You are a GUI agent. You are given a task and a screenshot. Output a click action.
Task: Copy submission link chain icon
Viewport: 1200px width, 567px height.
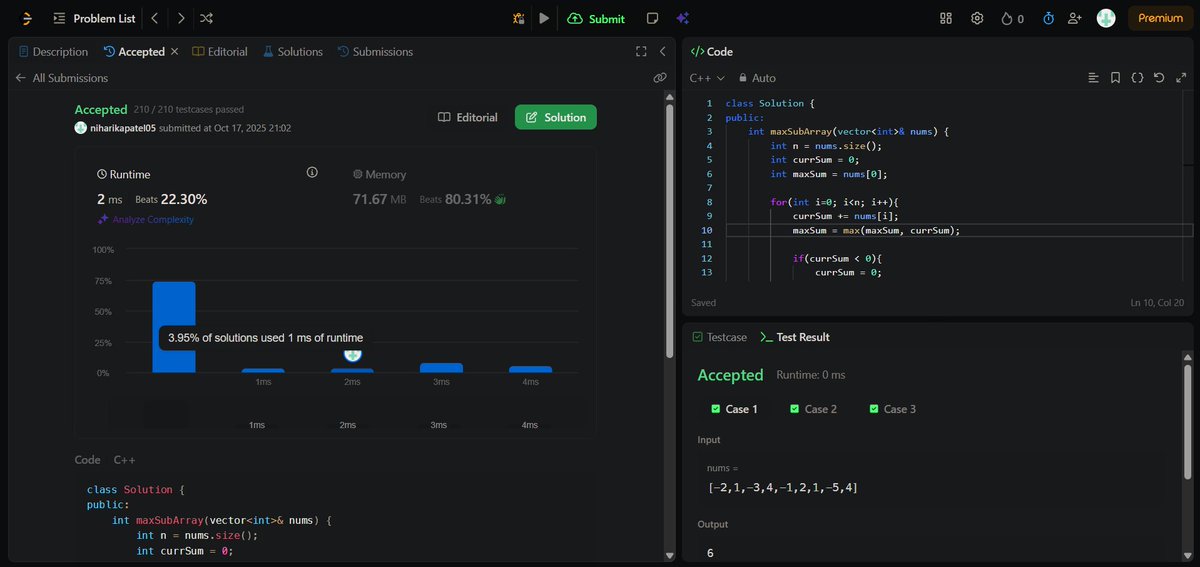pyautogui.click(x=660, y=77)
